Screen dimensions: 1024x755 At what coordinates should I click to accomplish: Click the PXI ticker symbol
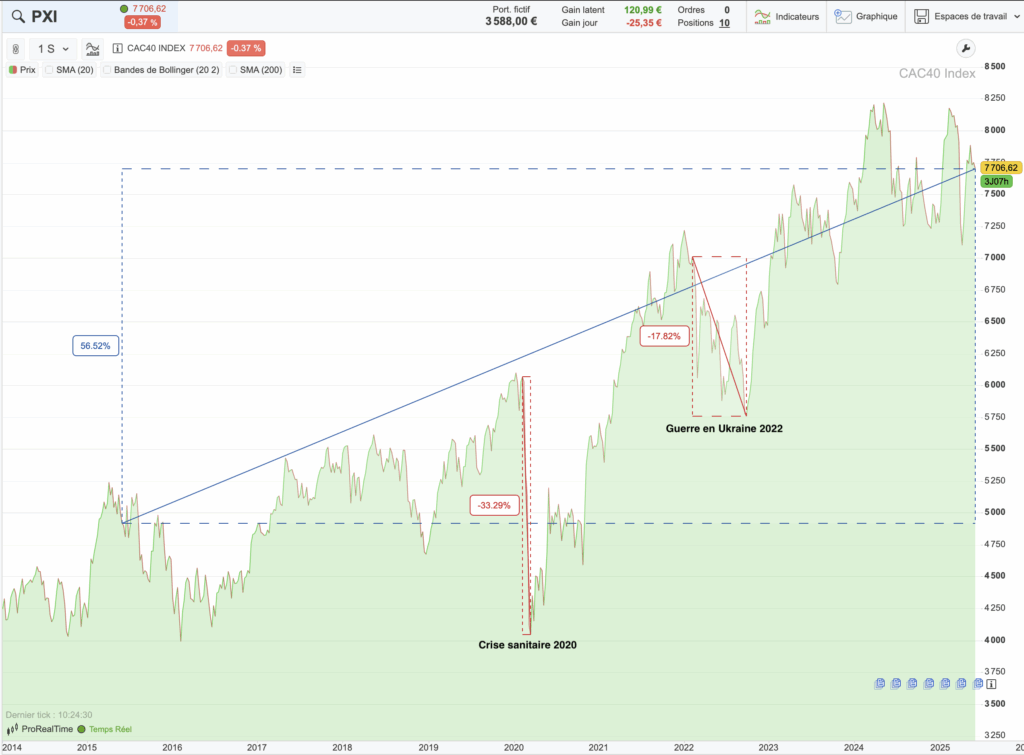[x=44, y=16]
